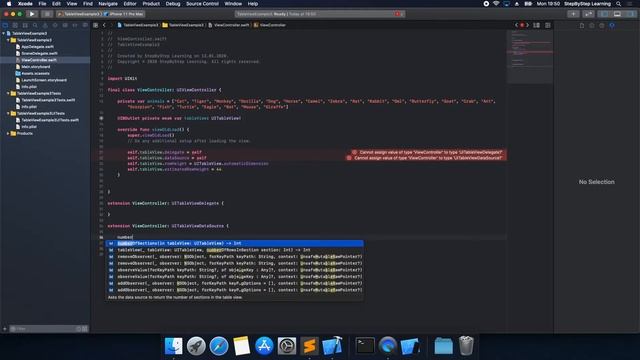Click Spotlight search icon in menu bar
Screen dimensions: 640x360
click(619, 4)
